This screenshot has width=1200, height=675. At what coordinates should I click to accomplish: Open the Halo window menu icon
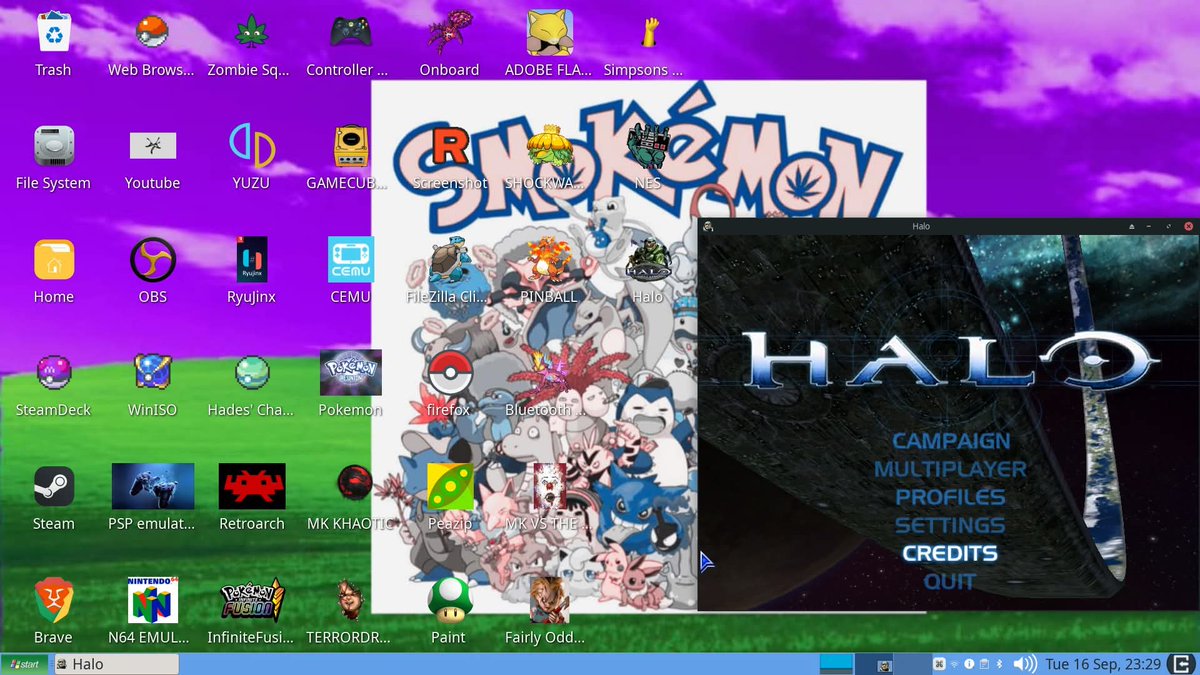tap(708, 226)
